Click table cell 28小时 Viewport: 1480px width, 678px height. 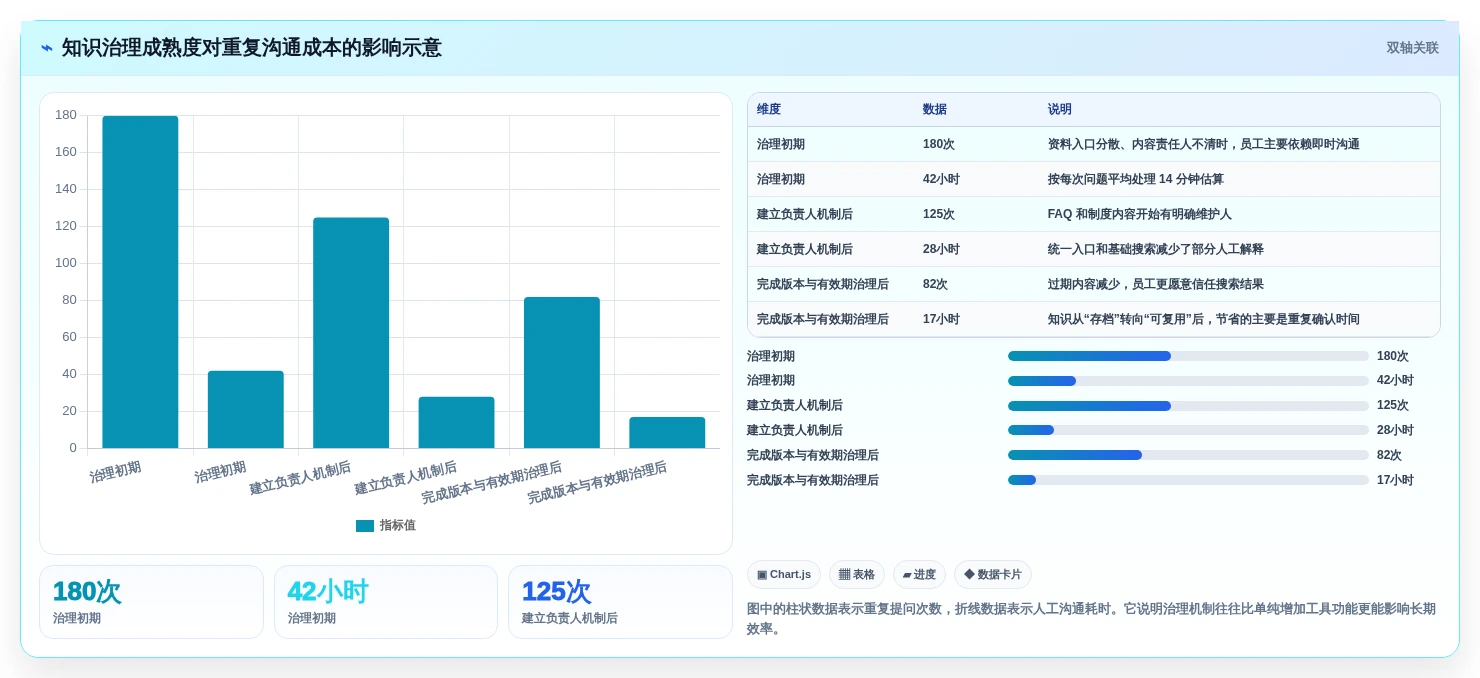point(941,249)
